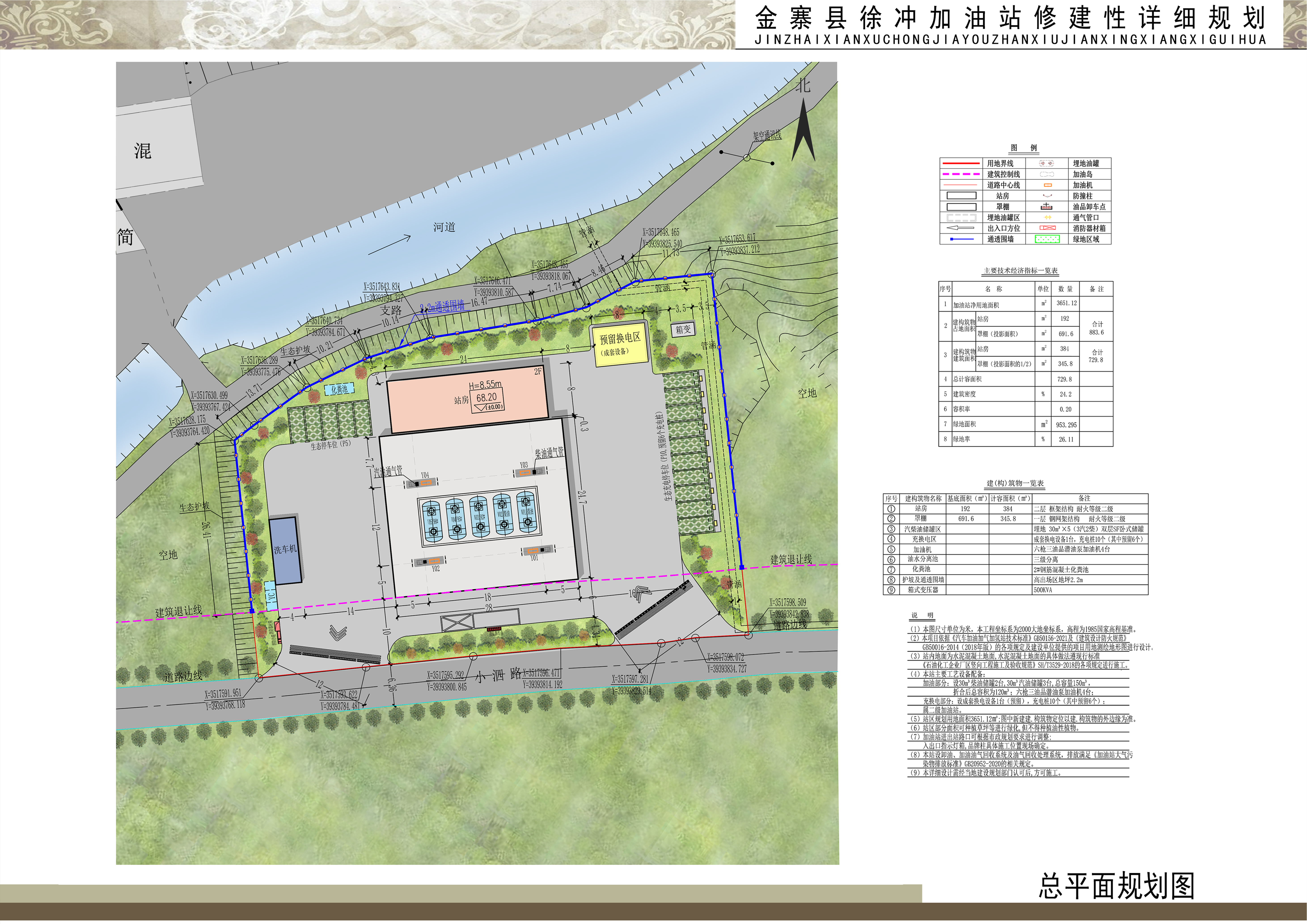Select the red 用地界线 legend line
The height and width of the screenshot is (924, 1307).
(961, 163)
